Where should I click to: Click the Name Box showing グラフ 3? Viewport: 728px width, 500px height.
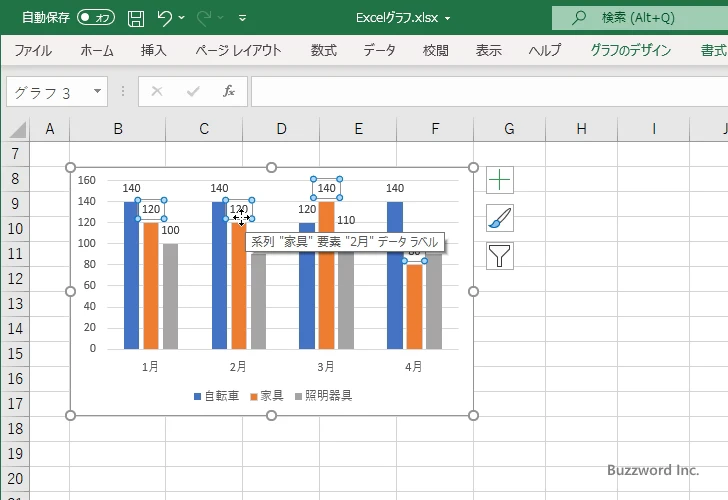point(50,92)
